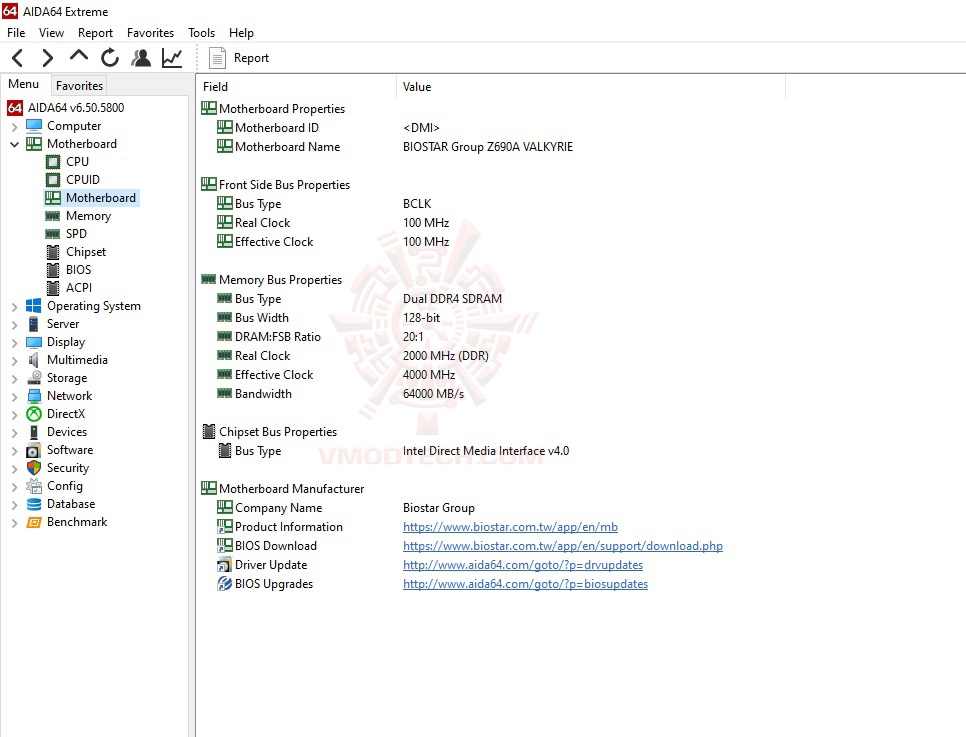Click the Operating System Windows logo icon

(x=33, y=306)
